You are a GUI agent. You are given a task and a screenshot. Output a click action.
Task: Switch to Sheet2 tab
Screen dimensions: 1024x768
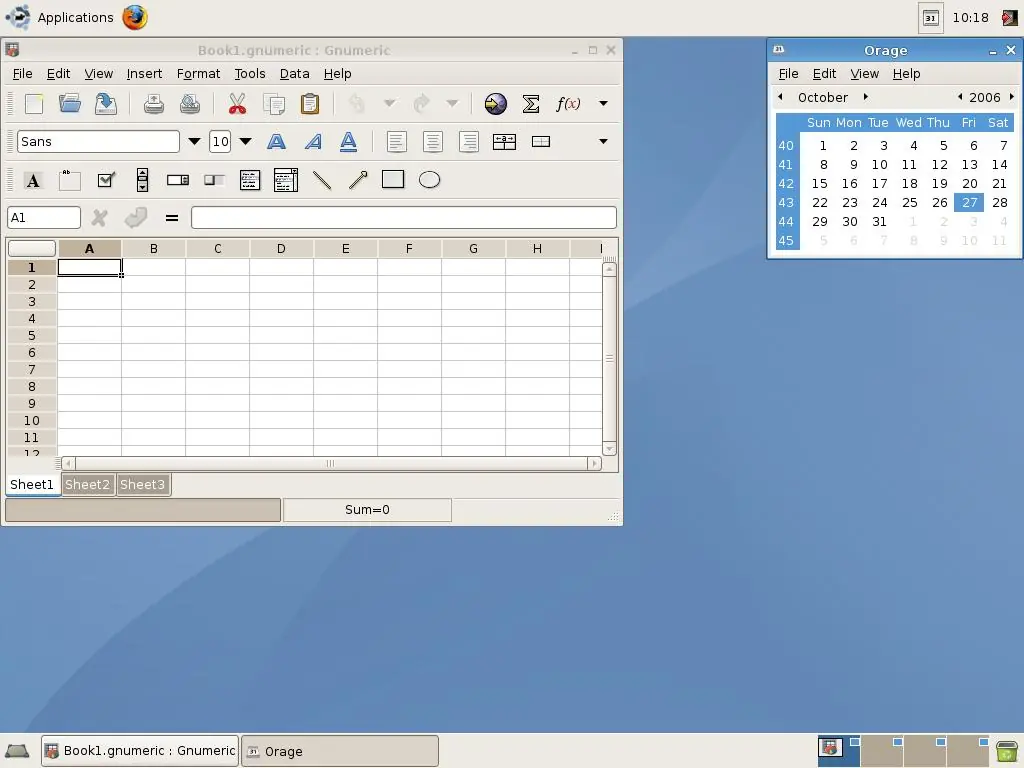pos(88,485)
